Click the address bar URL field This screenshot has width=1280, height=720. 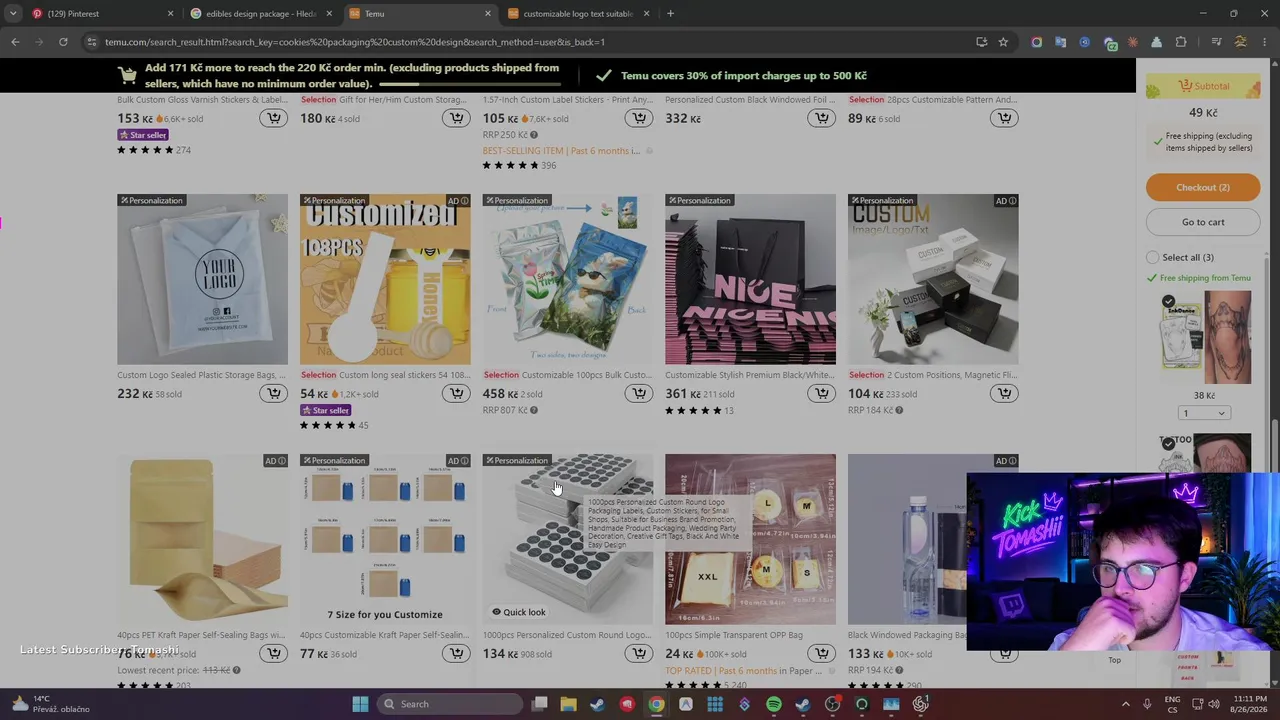tap(530, 42)
